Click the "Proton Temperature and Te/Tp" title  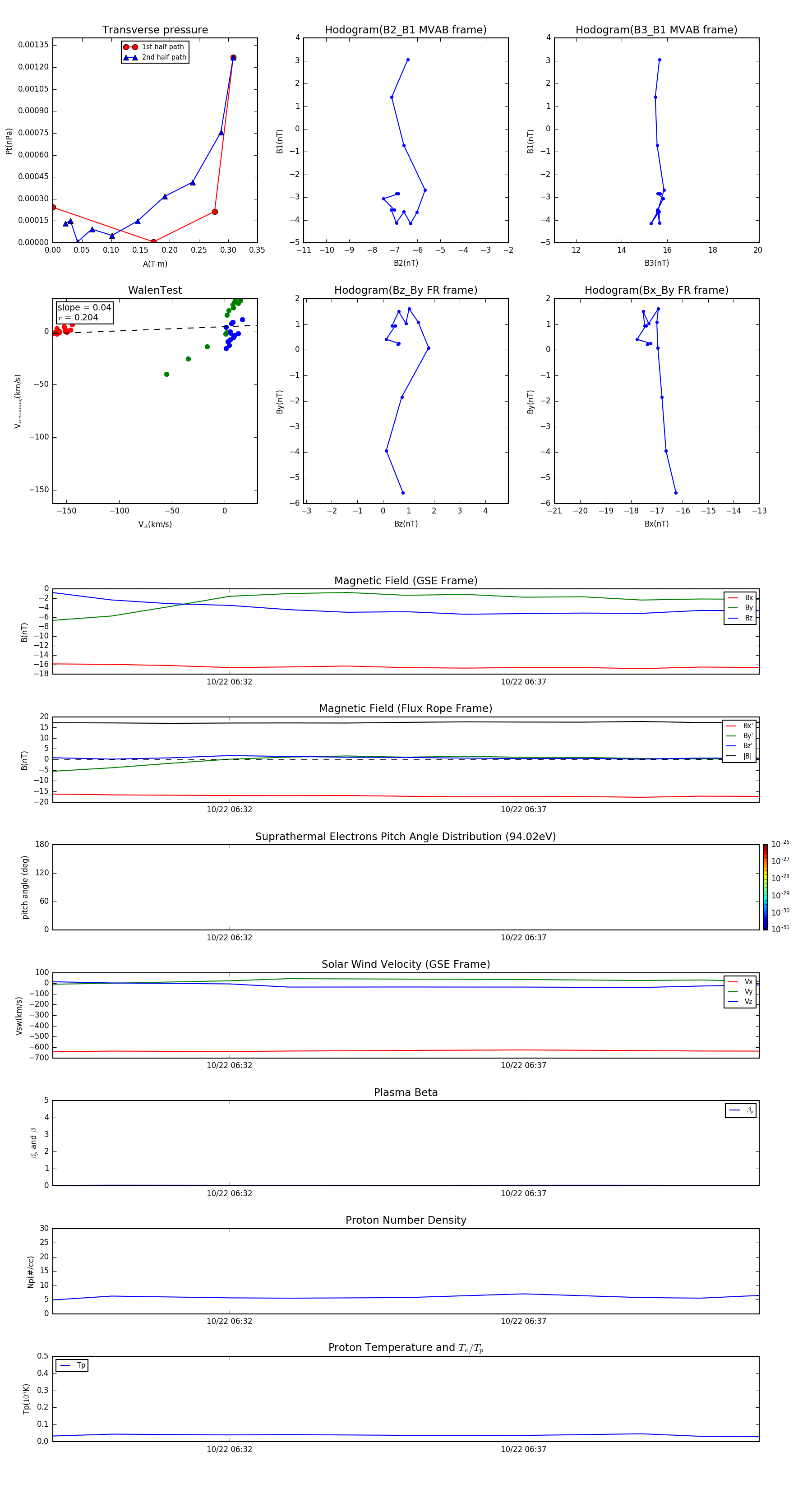406,1348
